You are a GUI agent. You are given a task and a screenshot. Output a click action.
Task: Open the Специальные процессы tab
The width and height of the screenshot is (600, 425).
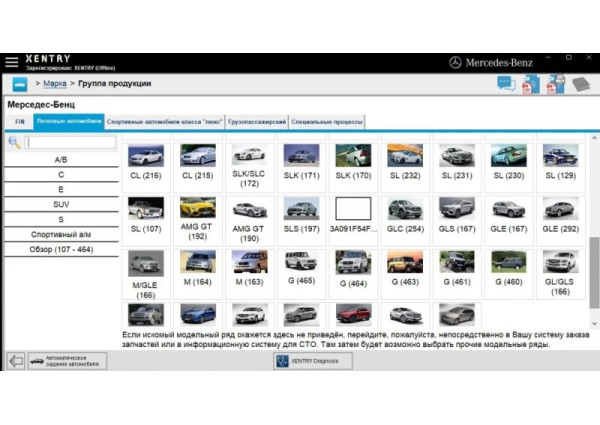point(326,121)
